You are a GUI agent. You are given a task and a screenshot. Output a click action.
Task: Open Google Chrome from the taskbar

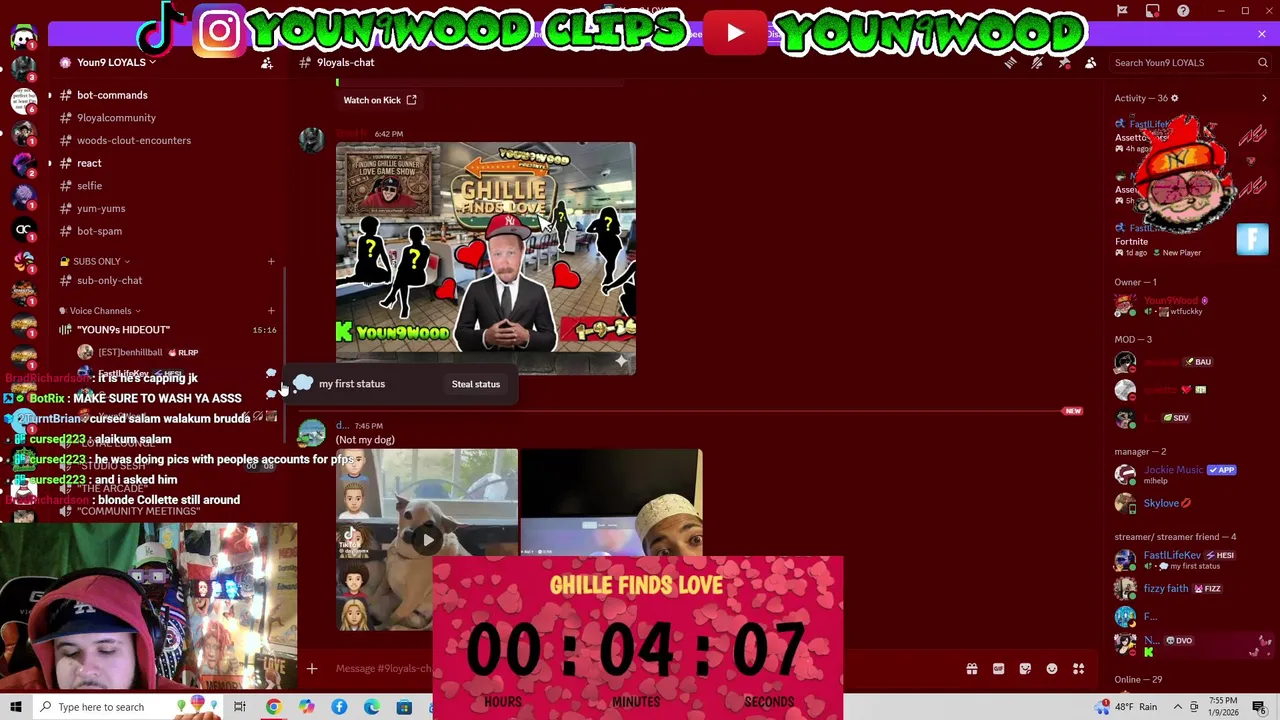tap(273, 707)
